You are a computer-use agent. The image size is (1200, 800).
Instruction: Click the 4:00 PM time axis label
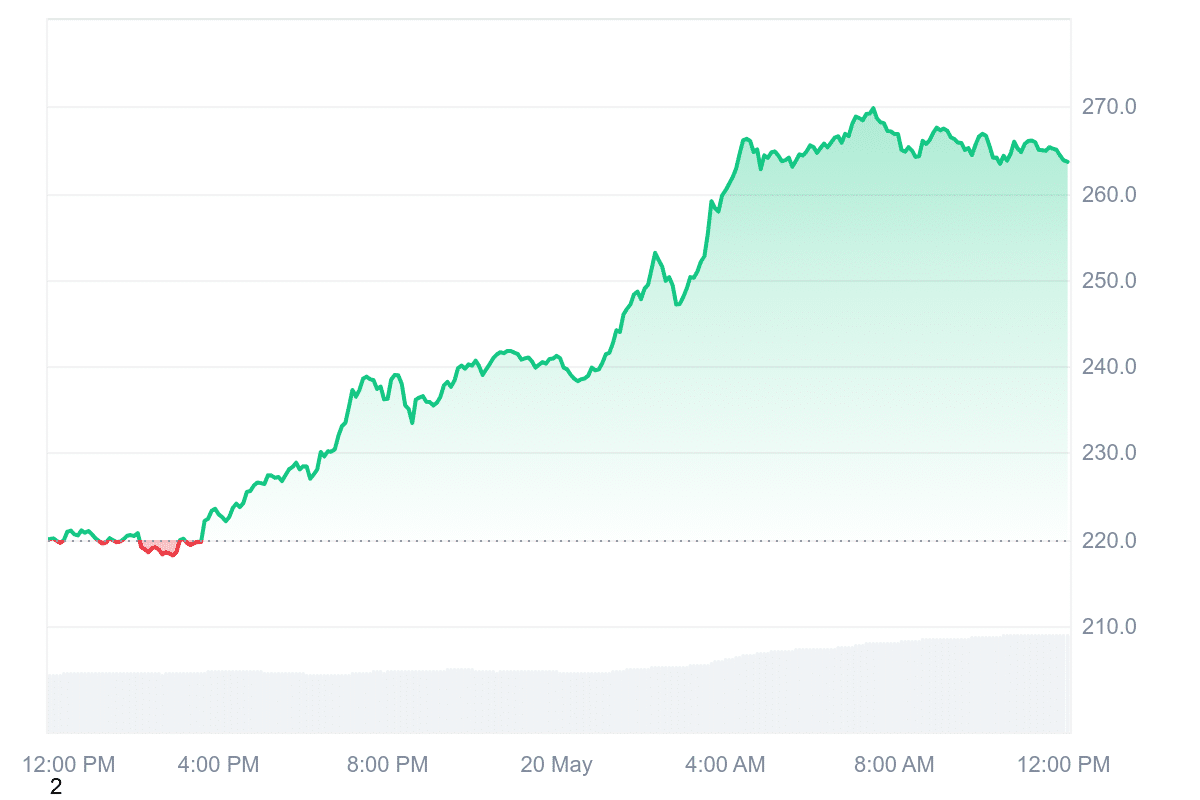[x=217, y=765]
